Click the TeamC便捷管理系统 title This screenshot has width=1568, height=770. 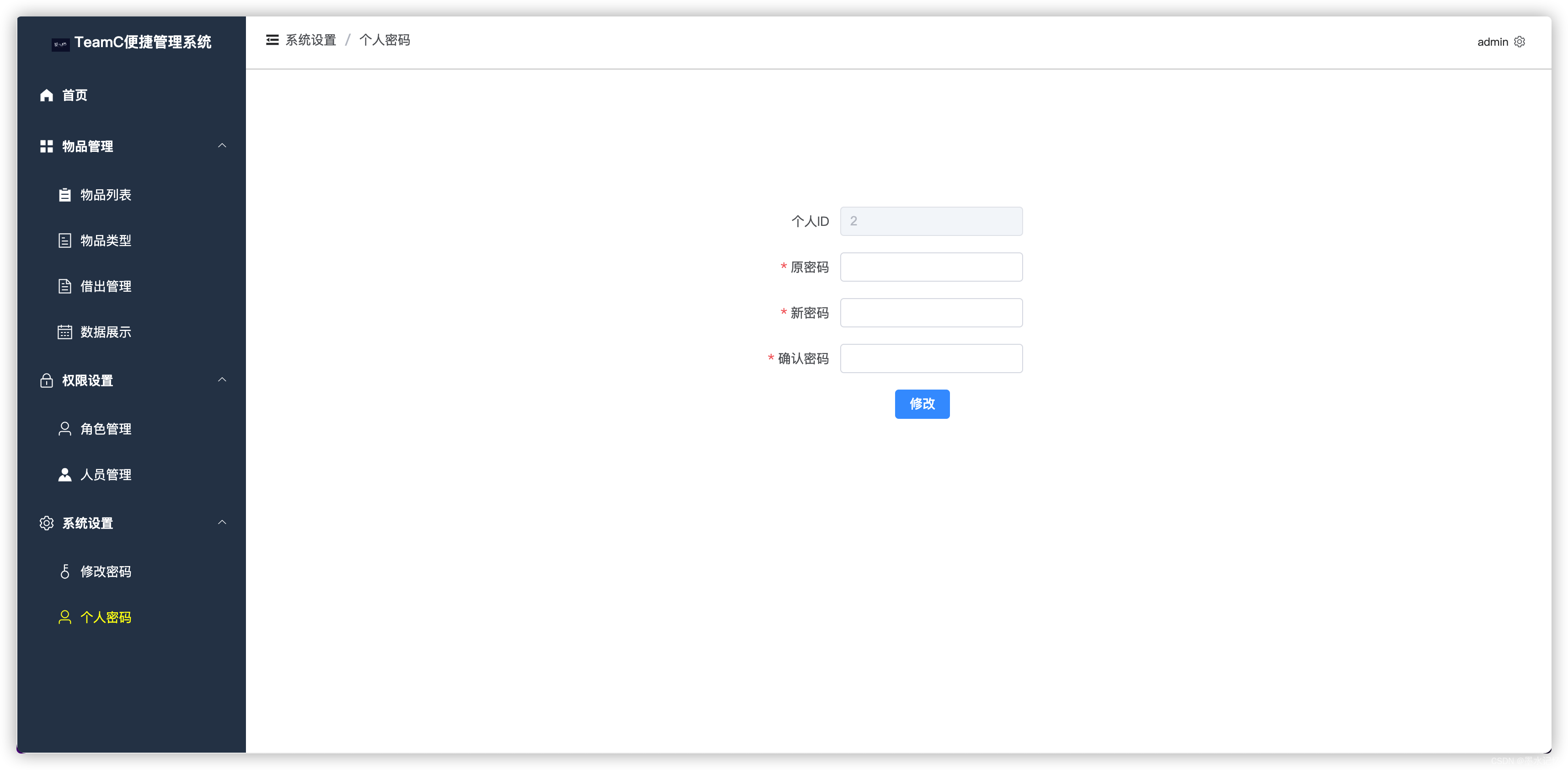[x=143, y=42]
